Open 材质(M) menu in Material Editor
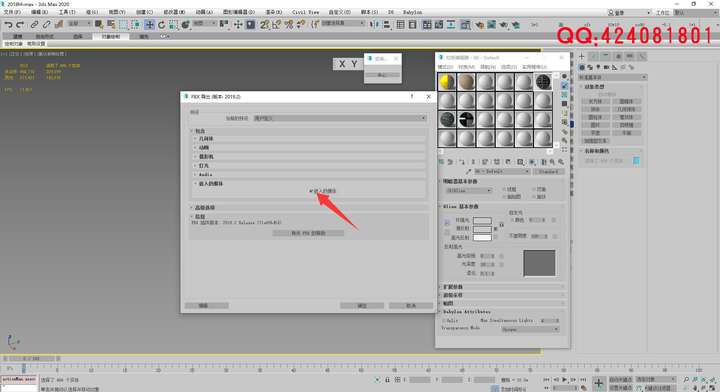 tap(467, 67)
